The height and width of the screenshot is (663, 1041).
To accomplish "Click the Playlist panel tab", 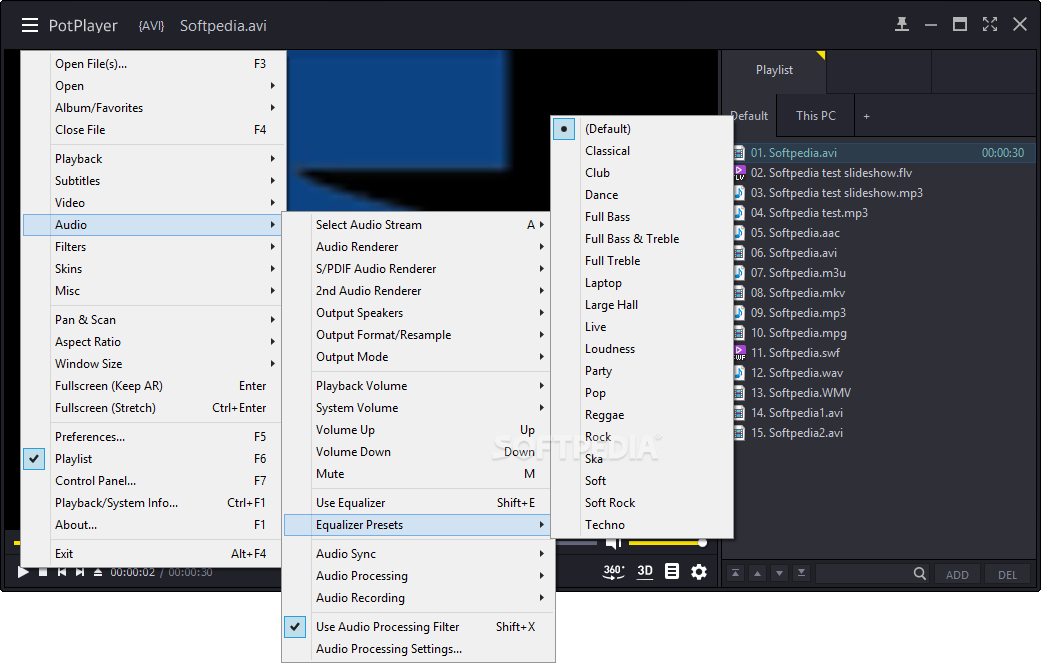I will (x=774, y=70).
